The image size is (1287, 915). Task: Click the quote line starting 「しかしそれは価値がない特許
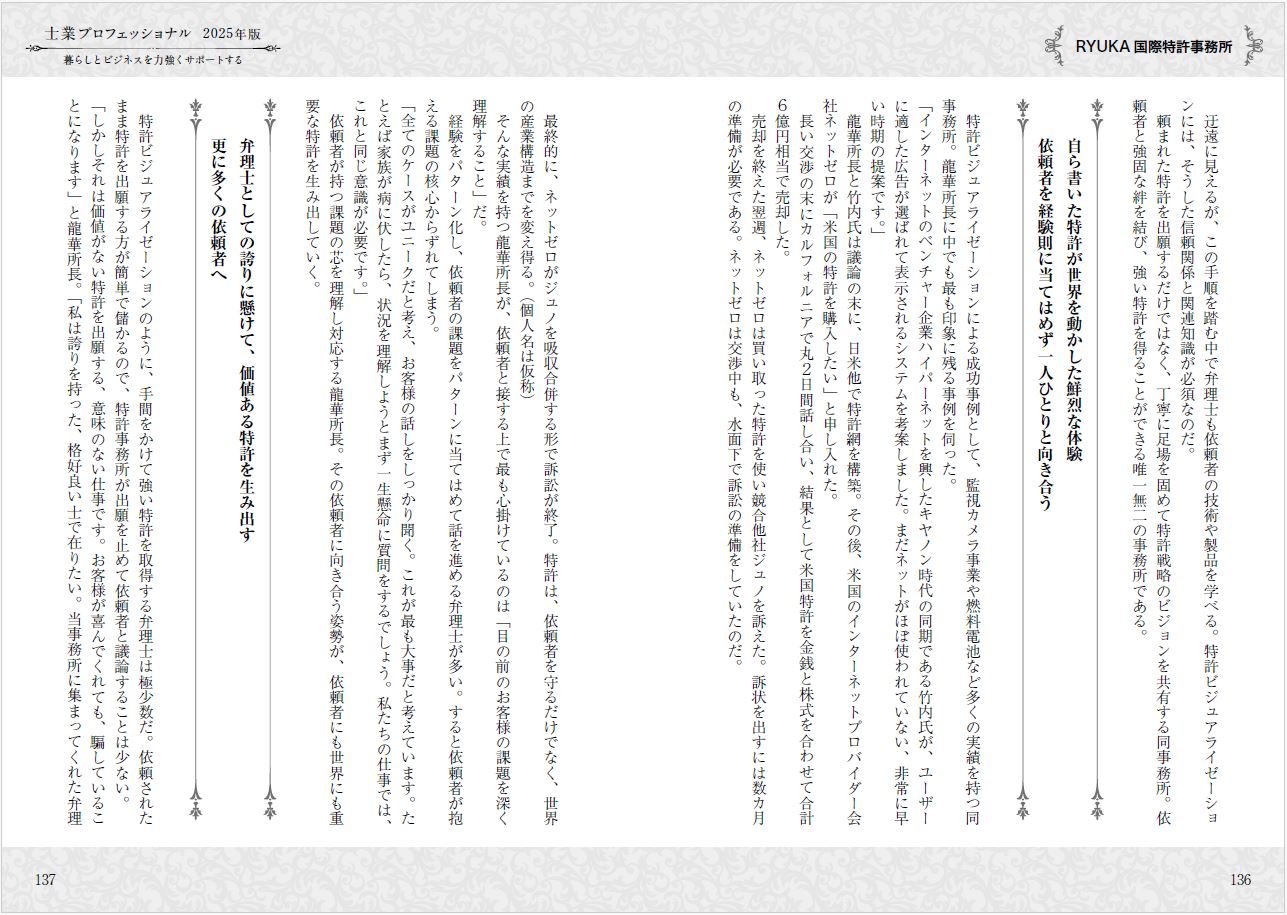pos(99,450)
